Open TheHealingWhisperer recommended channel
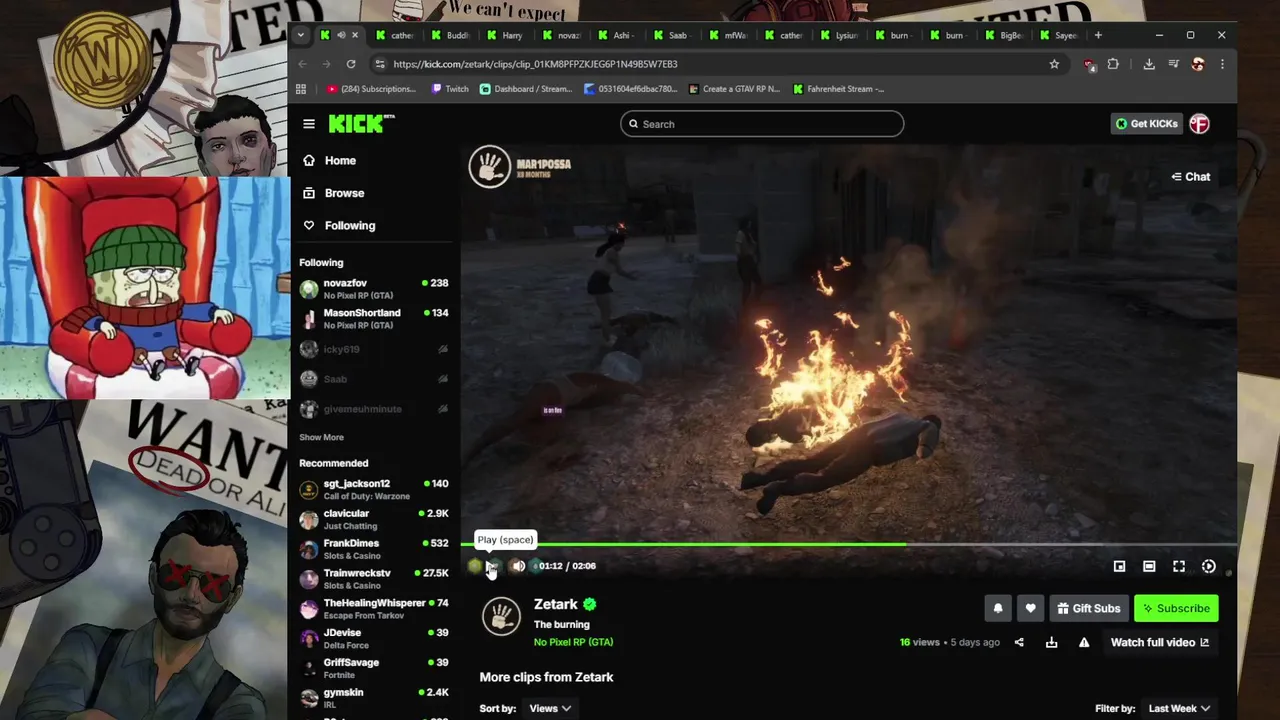1280x720 pixels. tap(374, 609)
